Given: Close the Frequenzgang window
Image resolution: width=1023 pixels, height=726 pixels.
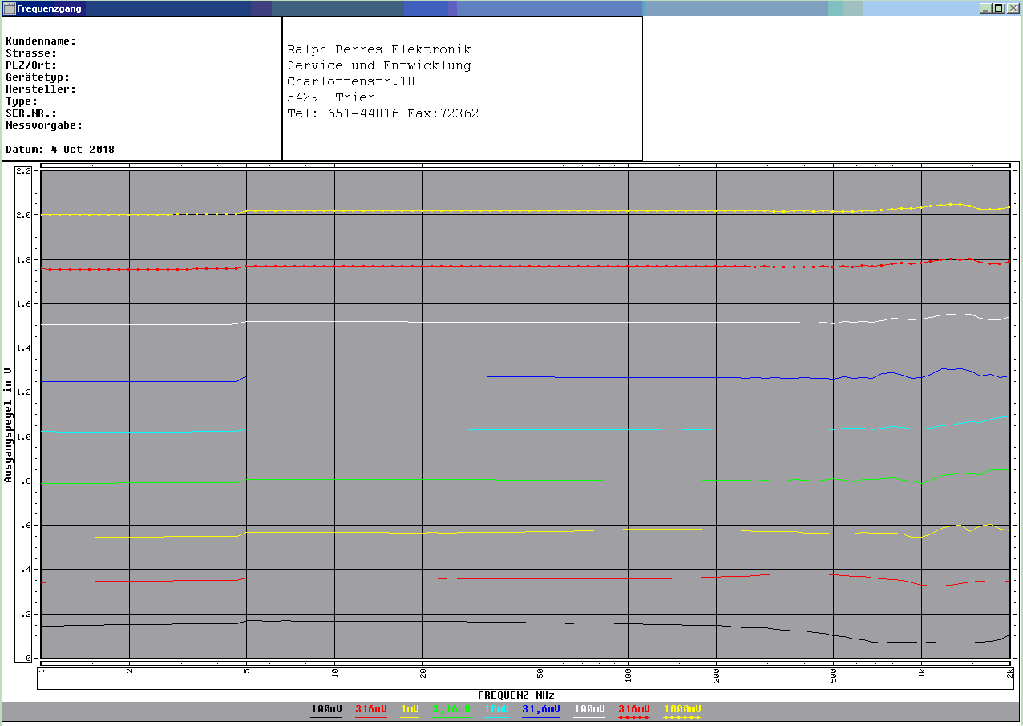Looking at the screenshot, I should pyautogui.click(x=1013, y=8).
